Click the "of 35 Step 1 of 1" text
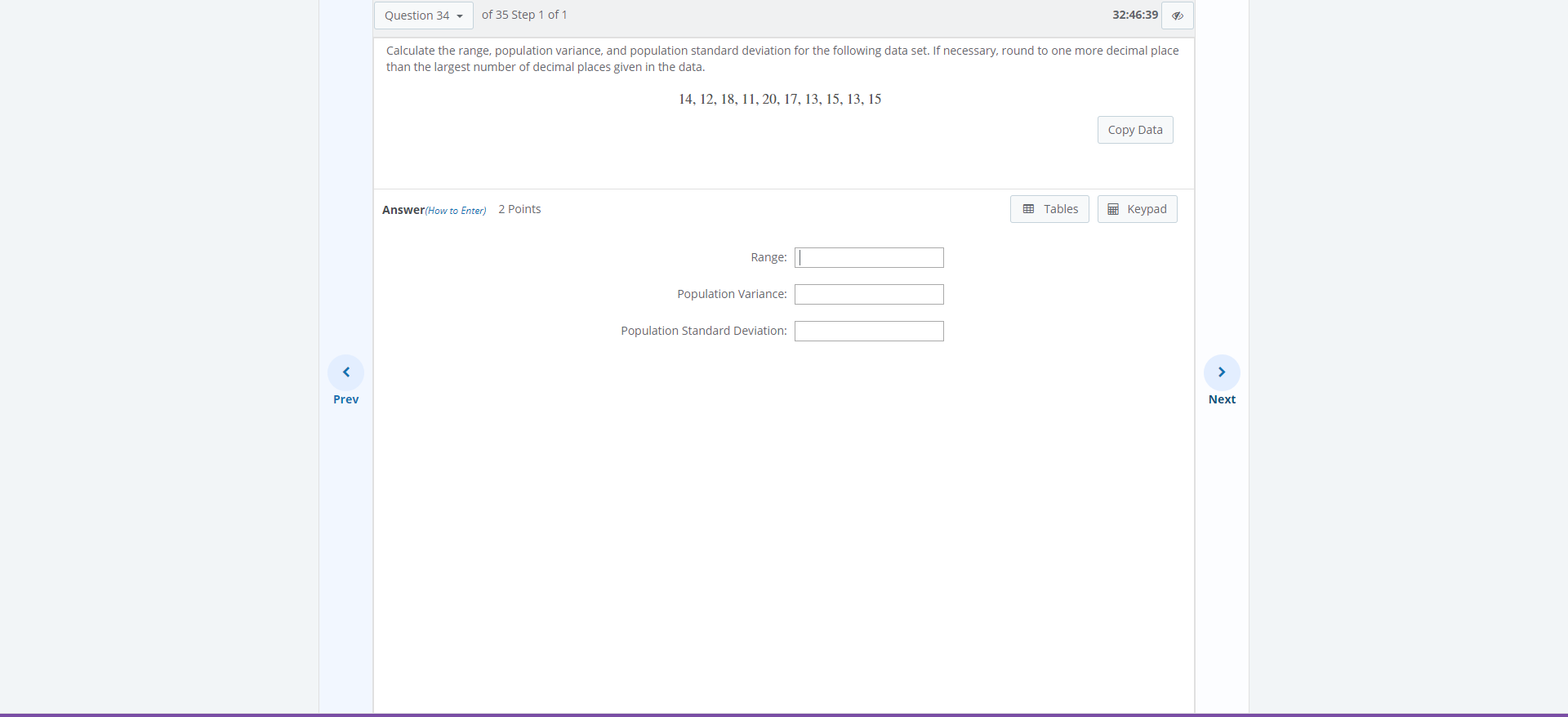The height and width of the screenshot is (717, 1568). pos(524,15)
